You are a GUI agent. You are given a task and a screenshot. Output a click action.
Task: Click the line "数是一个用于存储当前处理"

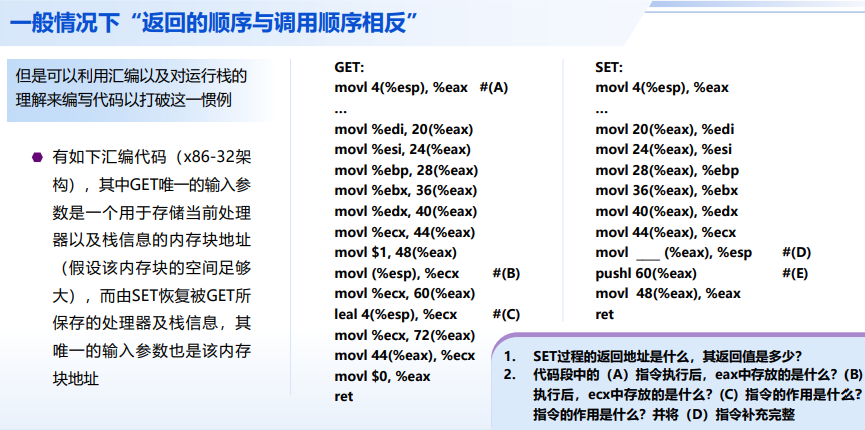click(152, 213)
